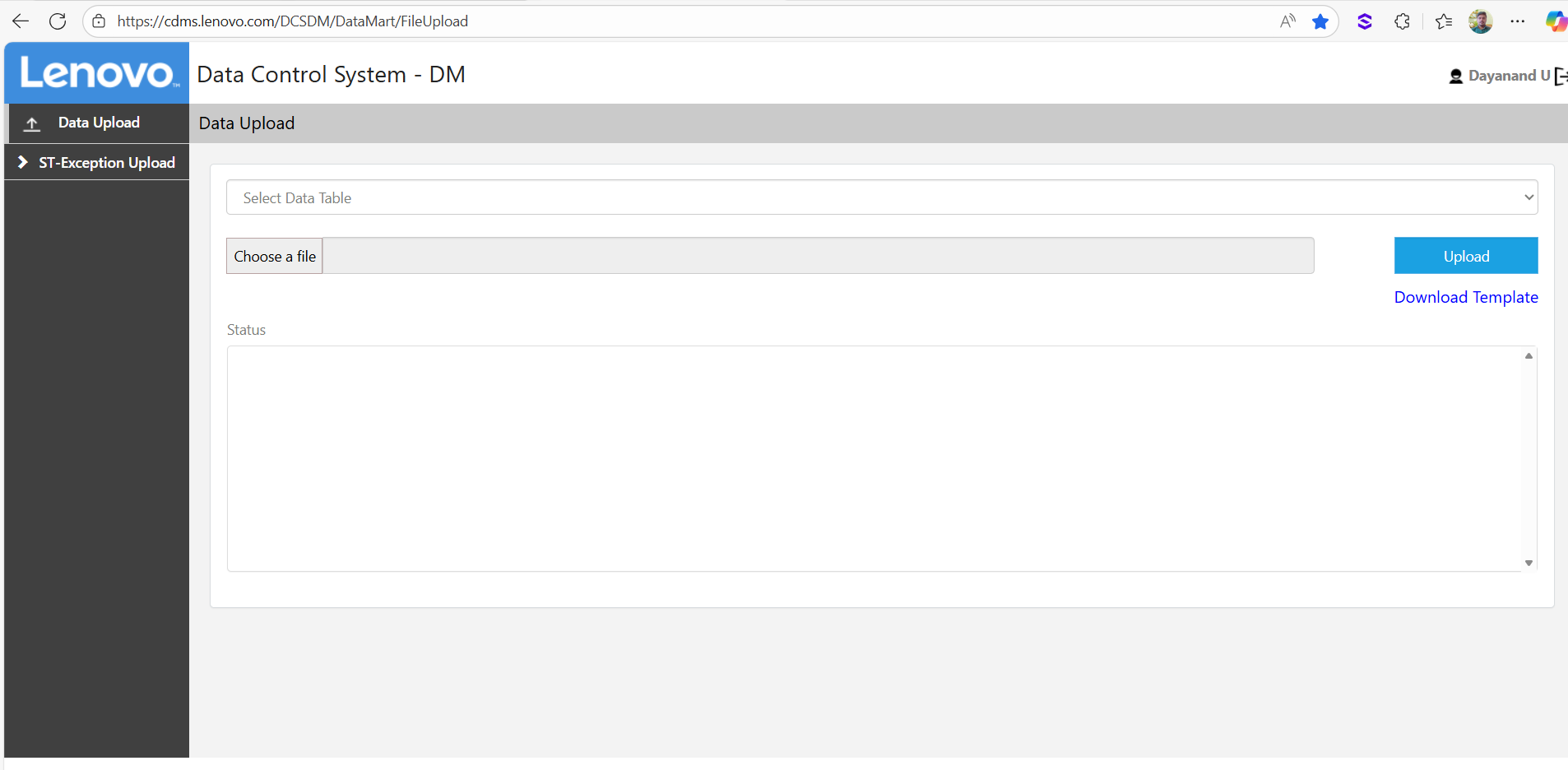This screenshot has height=770, width=1568.
Task: Click the browser profile avatar
Action: click(x=1480, y=21)
